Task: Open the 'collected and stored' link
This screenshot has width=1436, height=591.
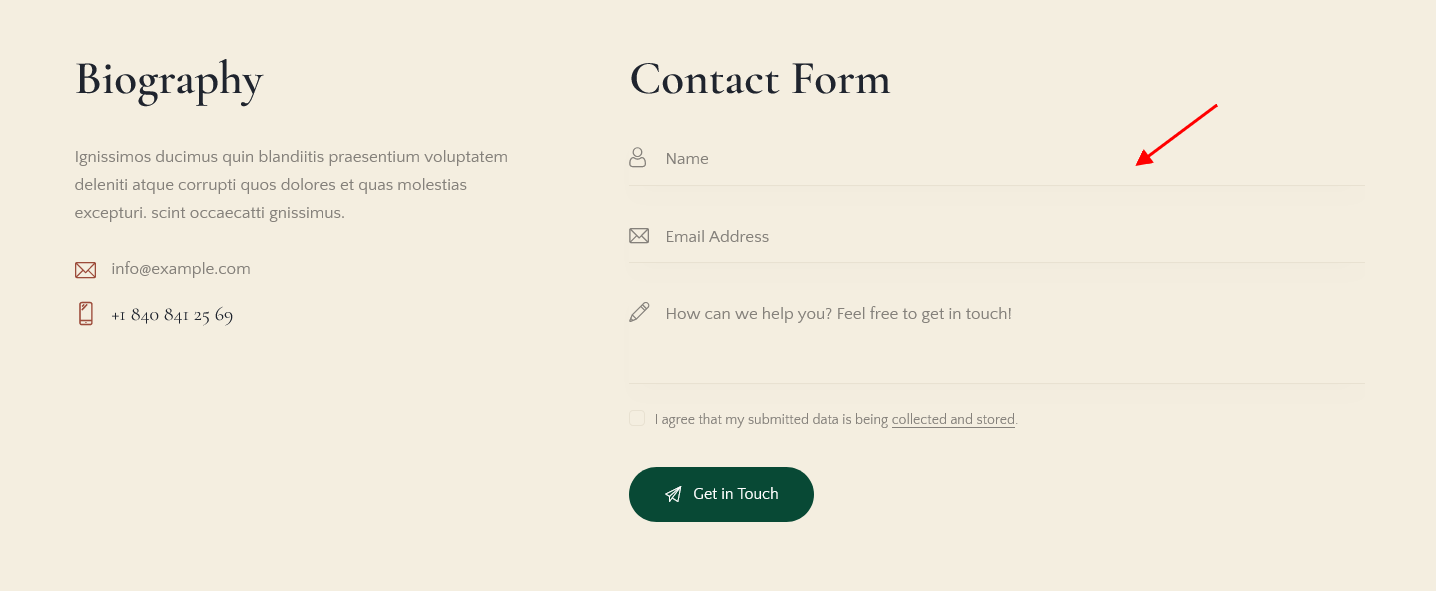Action: coord(953,420)
